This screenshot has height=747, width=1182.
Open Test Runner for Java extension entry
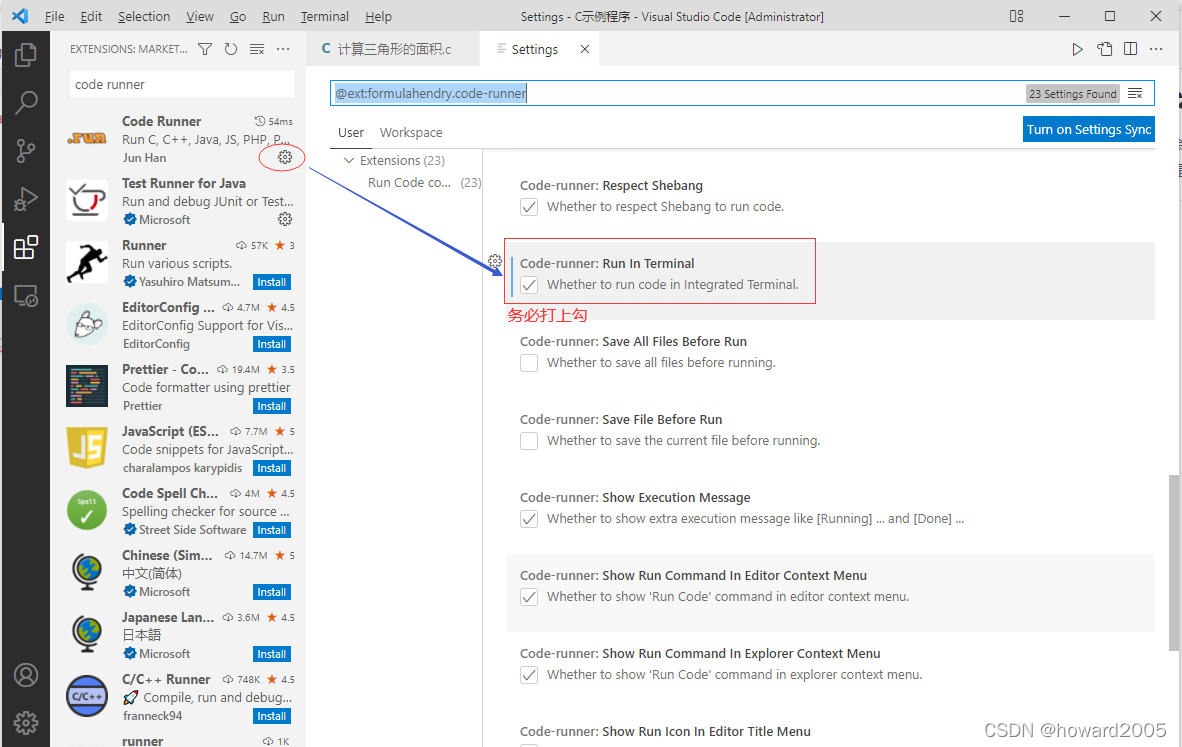point(178,201)
